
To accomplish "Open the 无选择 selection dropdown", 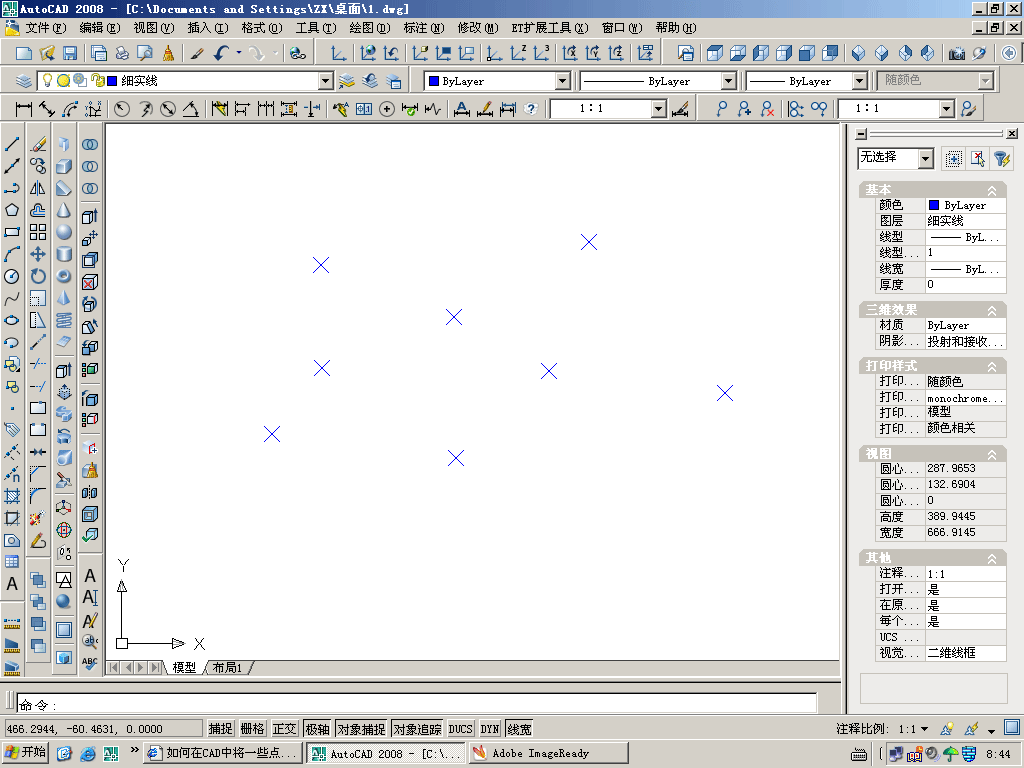I will pyautogui.click(x=925, y=158).
